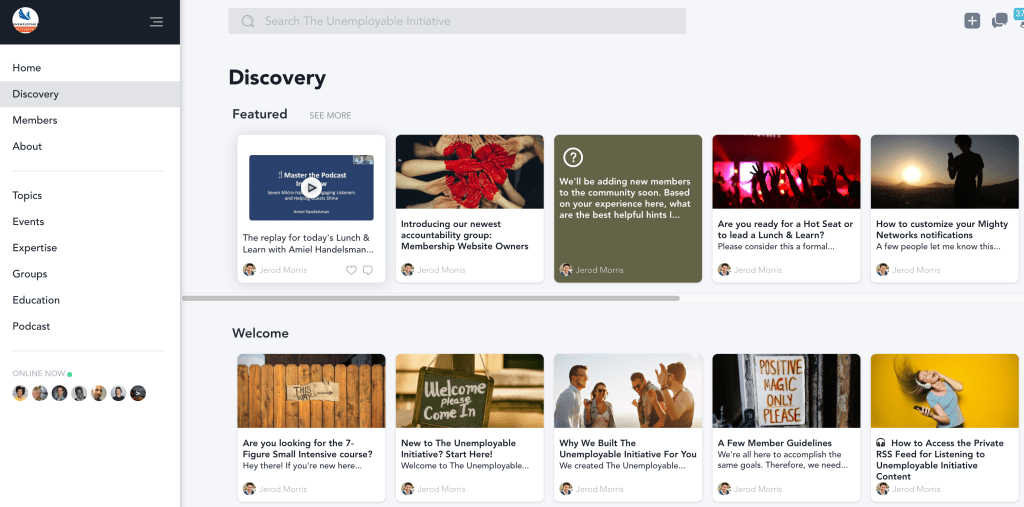Open the Podcast section
This screenshot has height=507, width=1024.
[x=31, y=326]
